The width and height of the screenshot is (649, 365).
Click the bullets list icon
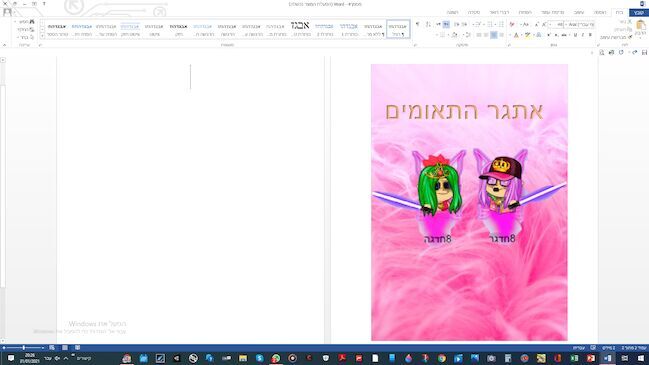(501, 24)
